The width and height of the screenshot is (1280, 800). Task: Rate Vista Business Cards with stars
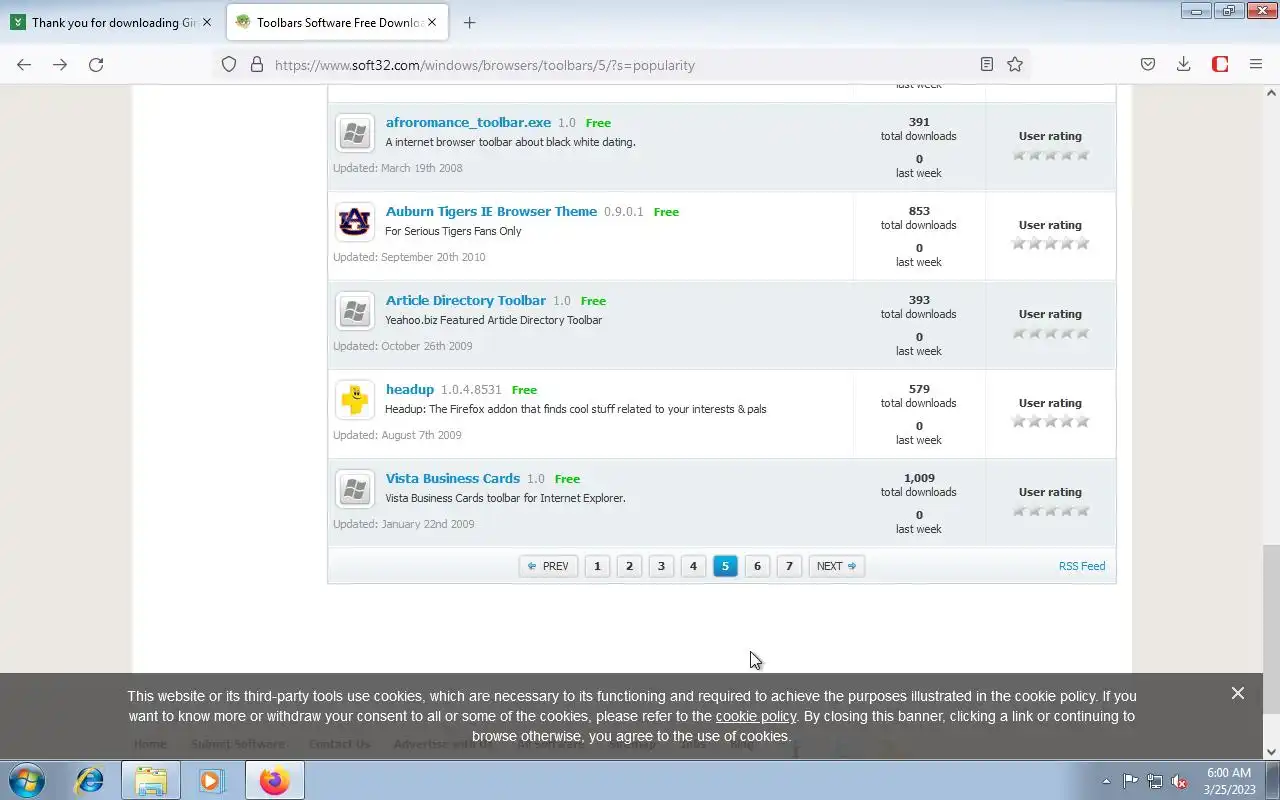pyautogui.click(x=1050, y=511)
